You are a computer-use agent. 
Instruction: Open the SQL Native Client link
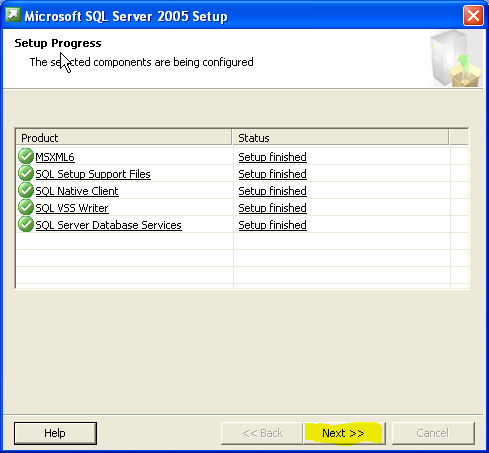click(77, 191)
